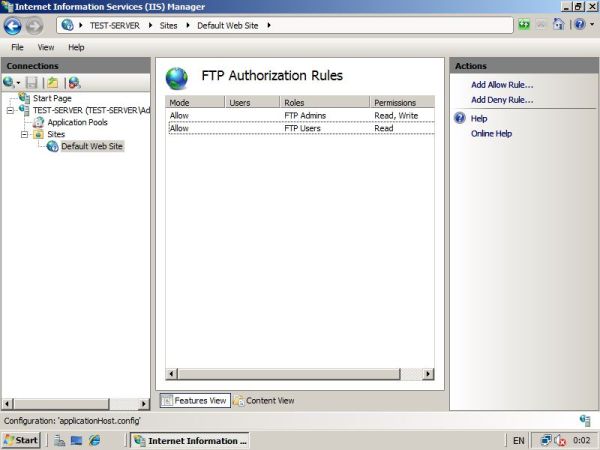Open the File menu

17,47
